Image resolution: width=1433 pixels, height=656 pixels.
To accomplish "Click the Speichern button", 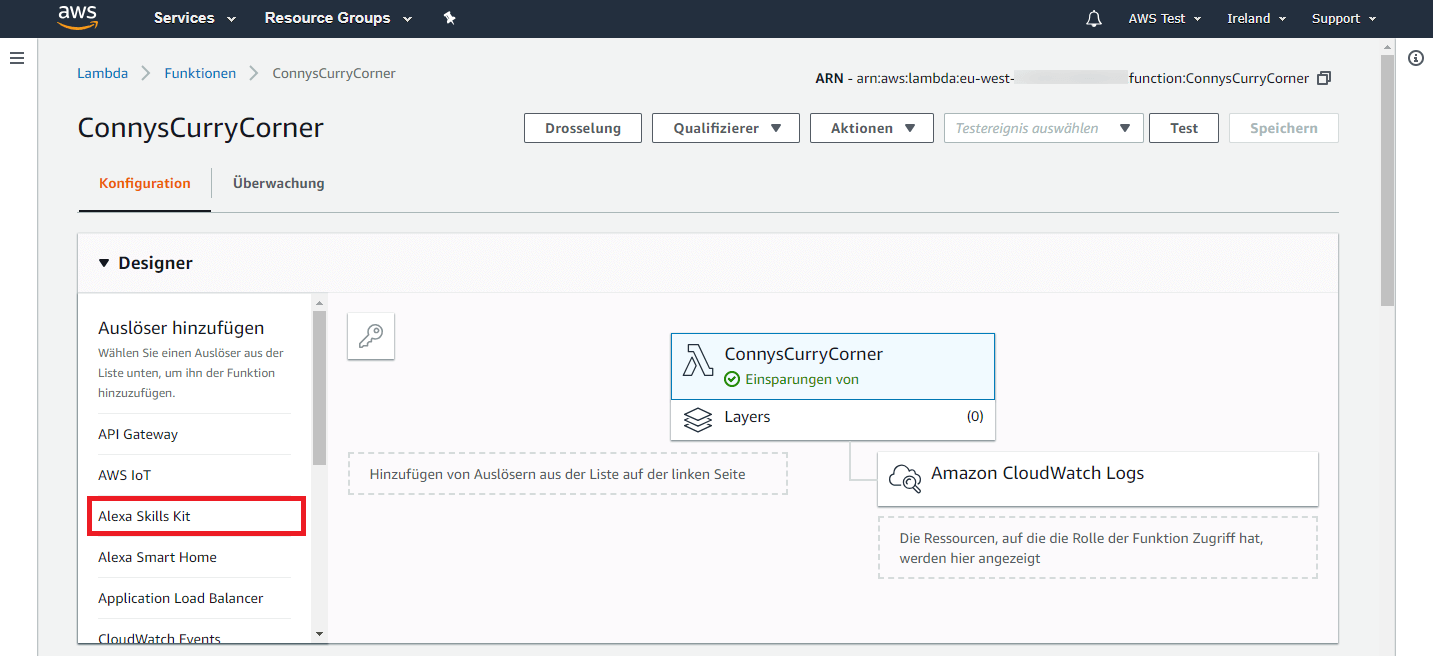I will [x=1283, y=128].
